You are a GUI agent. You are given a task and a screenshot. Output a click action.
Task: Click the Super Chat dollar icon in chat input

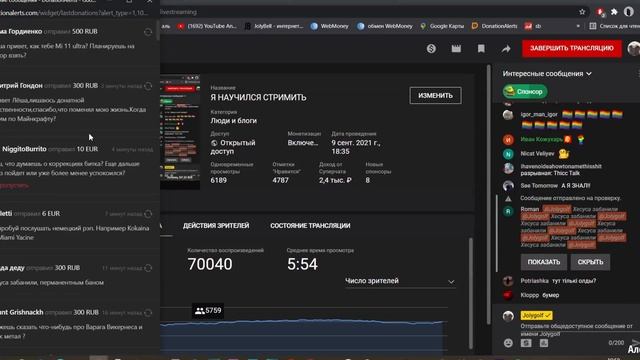526,343
